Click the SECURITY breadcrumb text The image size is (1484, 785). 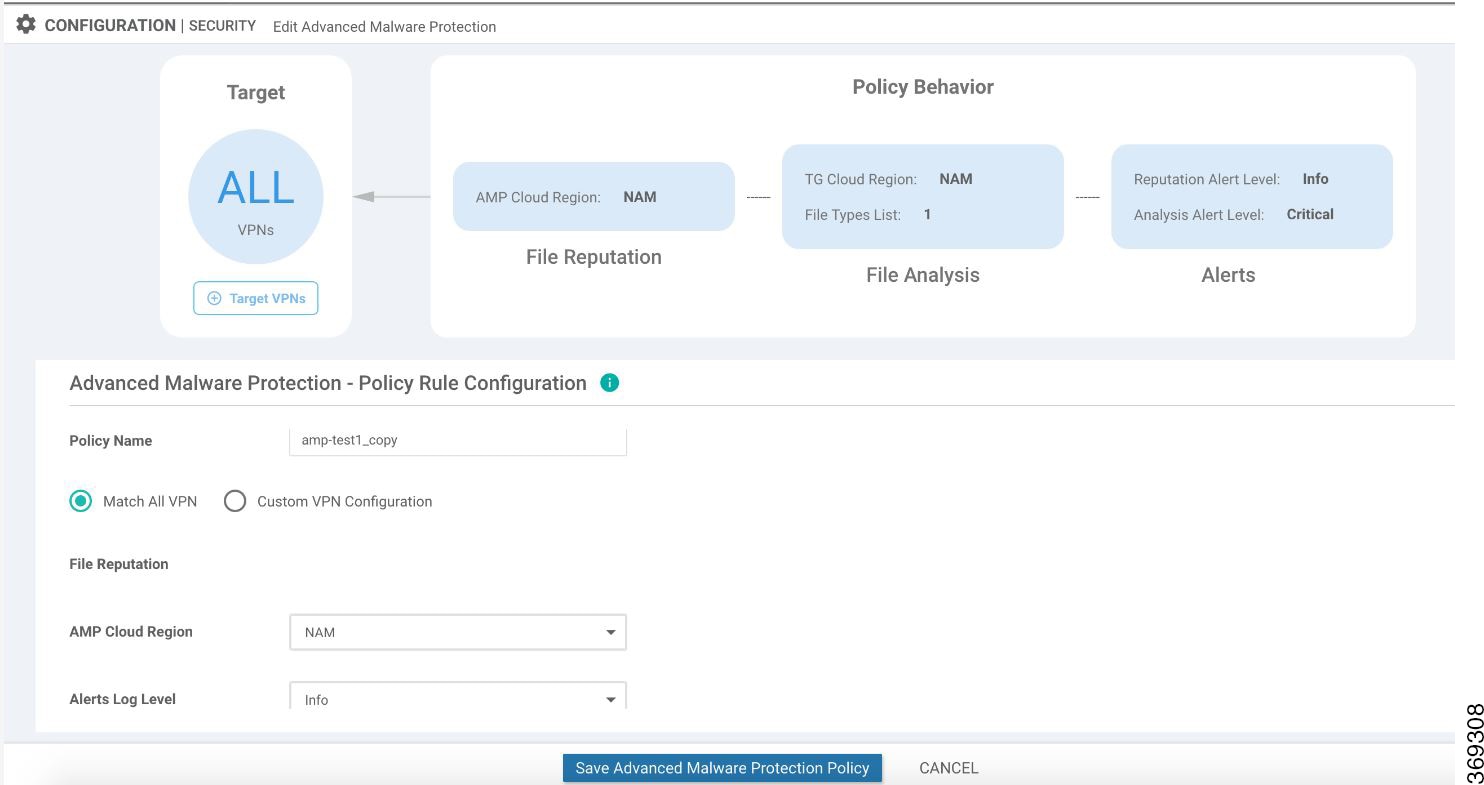(222, 26)
